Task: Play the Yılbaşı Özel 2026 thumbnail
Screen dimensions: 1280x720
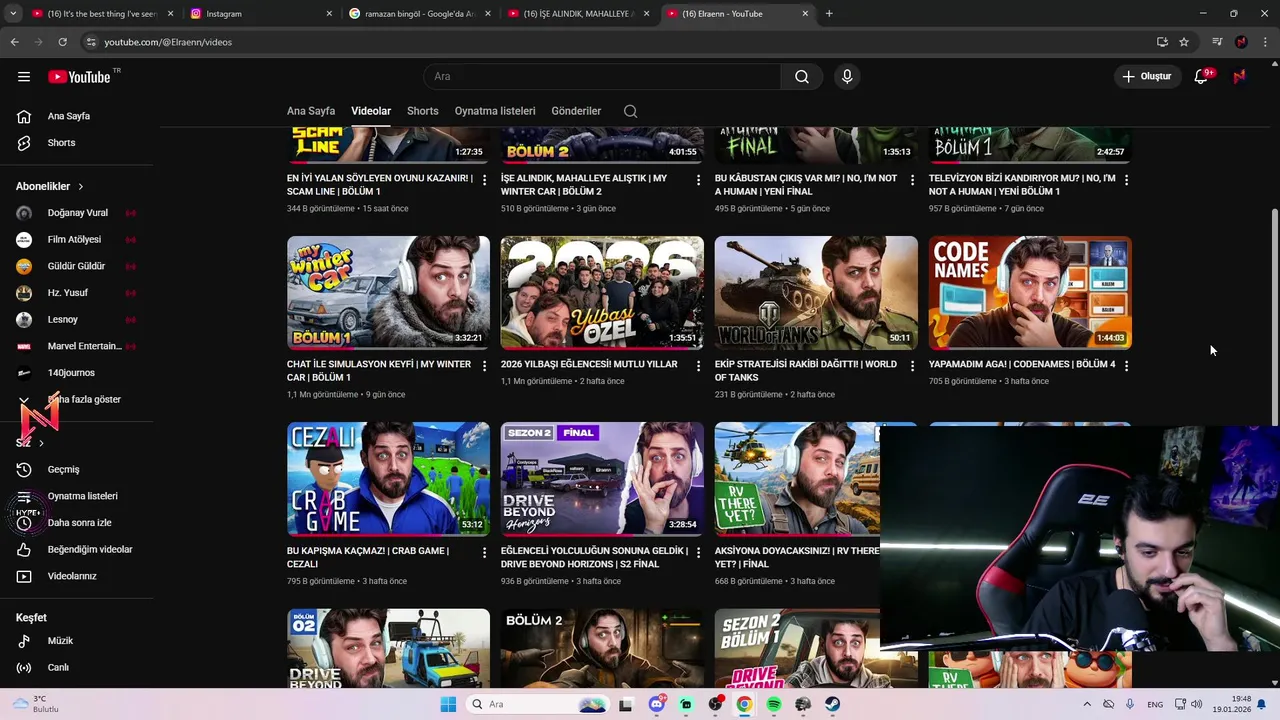Action: click(x=602, y=292)
